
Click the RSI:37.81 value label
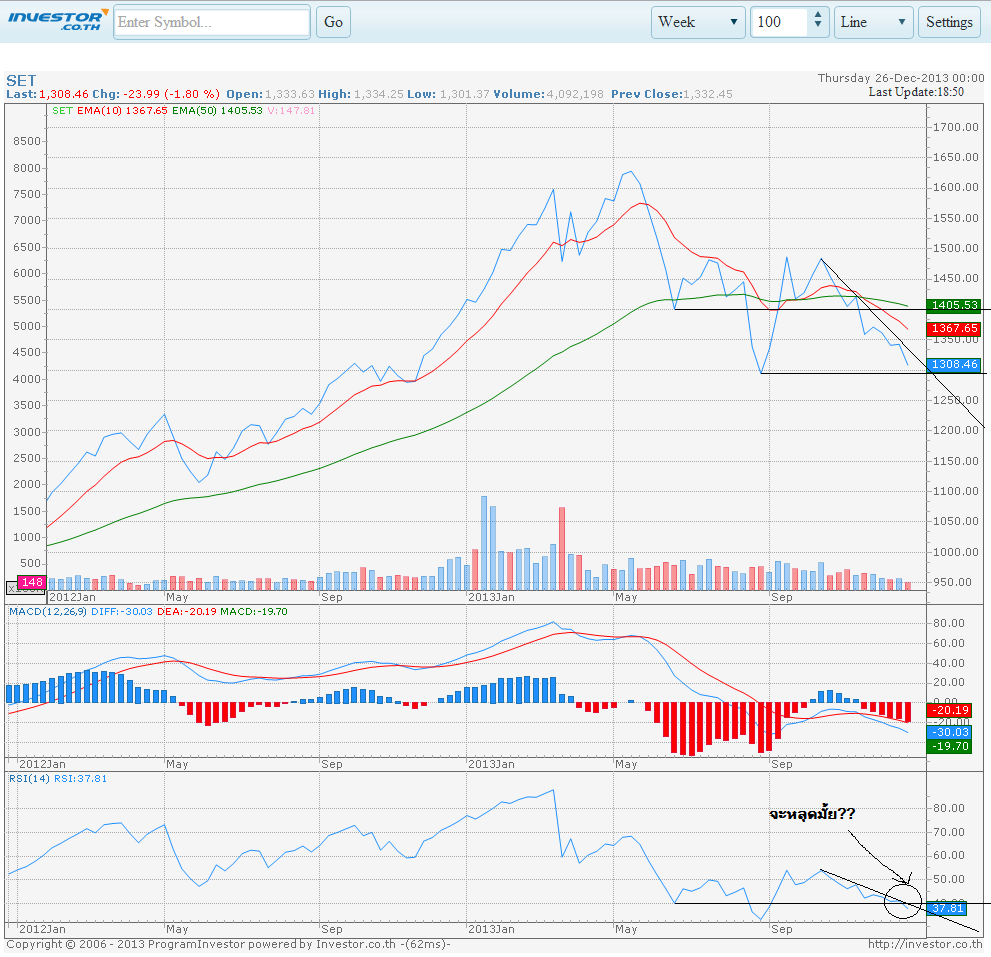80,778
